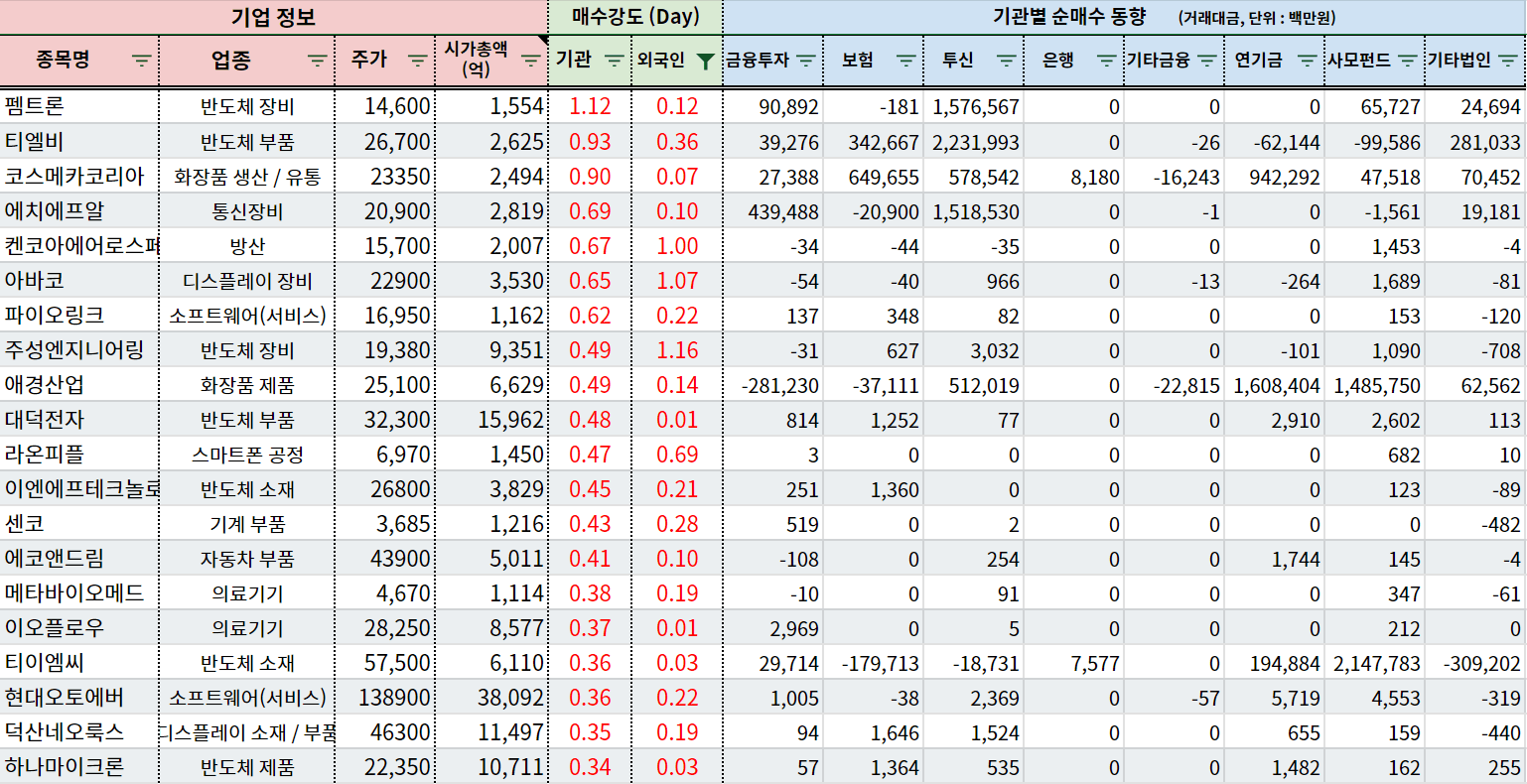Open filter for 투신 column
1527x784 pixels.
coord(1006,61)
